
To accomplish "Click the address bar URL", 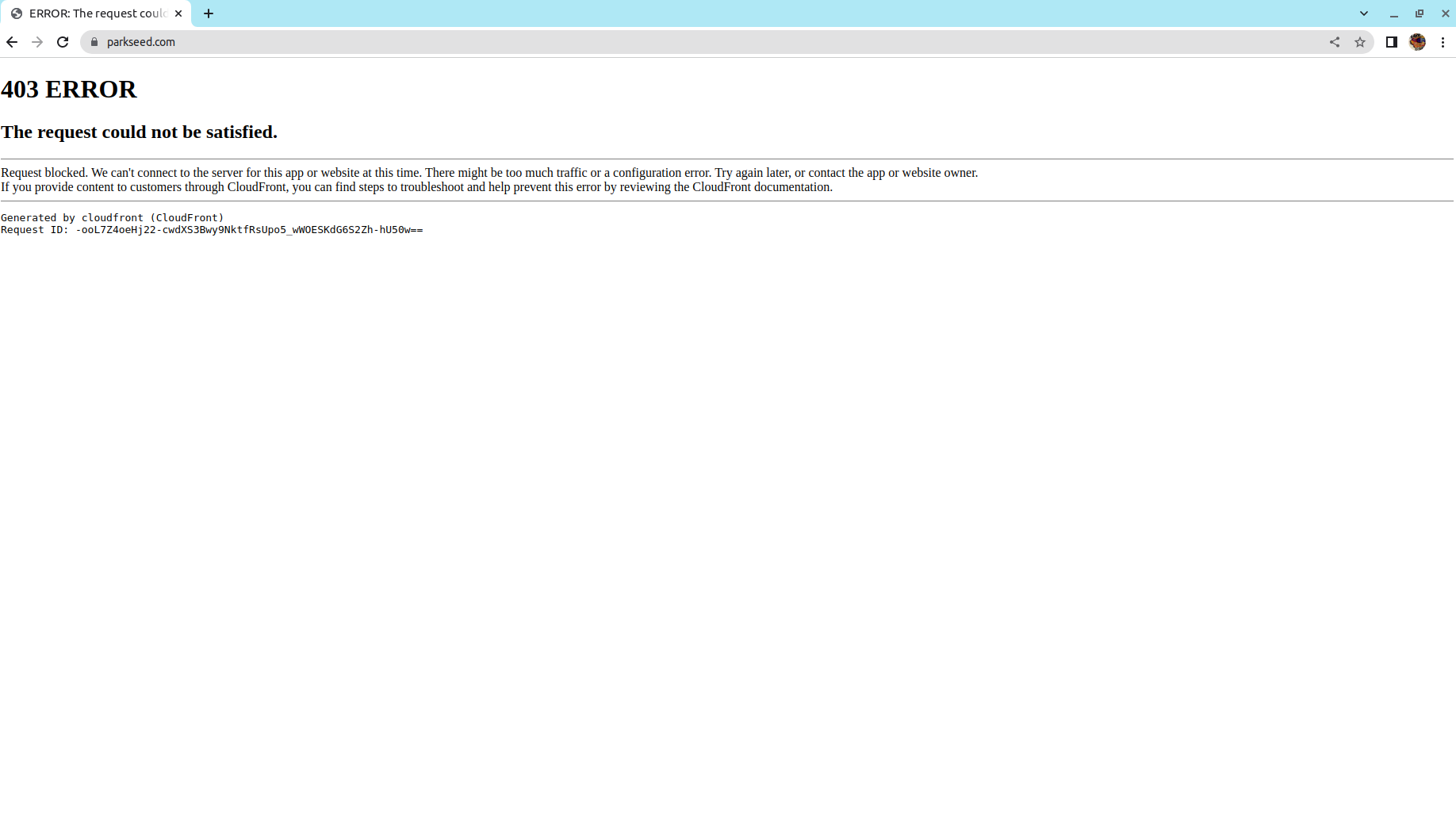I will click(140, 42).
